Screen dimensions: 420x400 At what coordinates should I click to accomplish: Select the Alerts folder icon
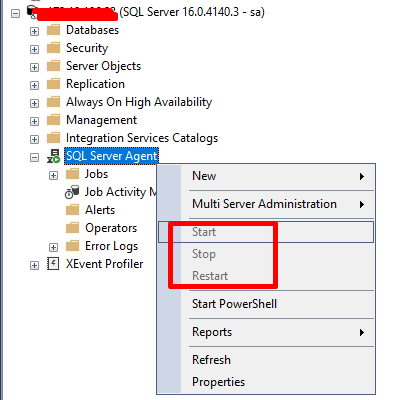click(72, 210)
